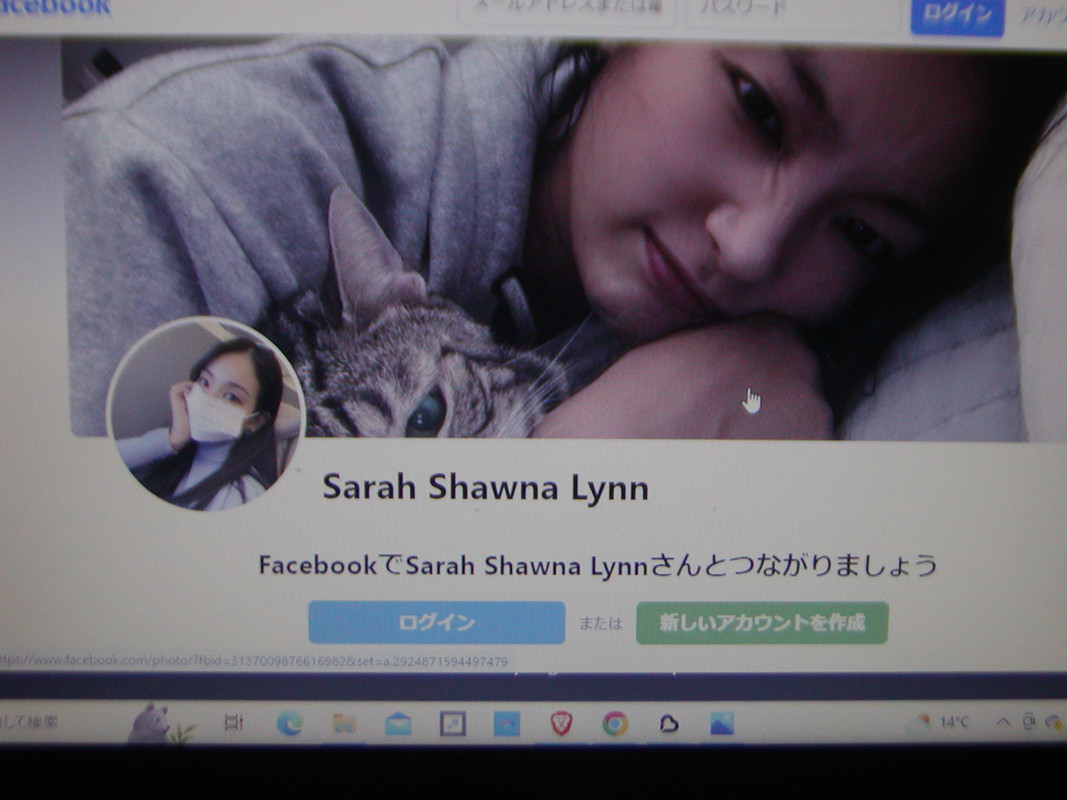Open the masked profile picture thumbnail
The image size is (1067, 800).
click(206, 413)
